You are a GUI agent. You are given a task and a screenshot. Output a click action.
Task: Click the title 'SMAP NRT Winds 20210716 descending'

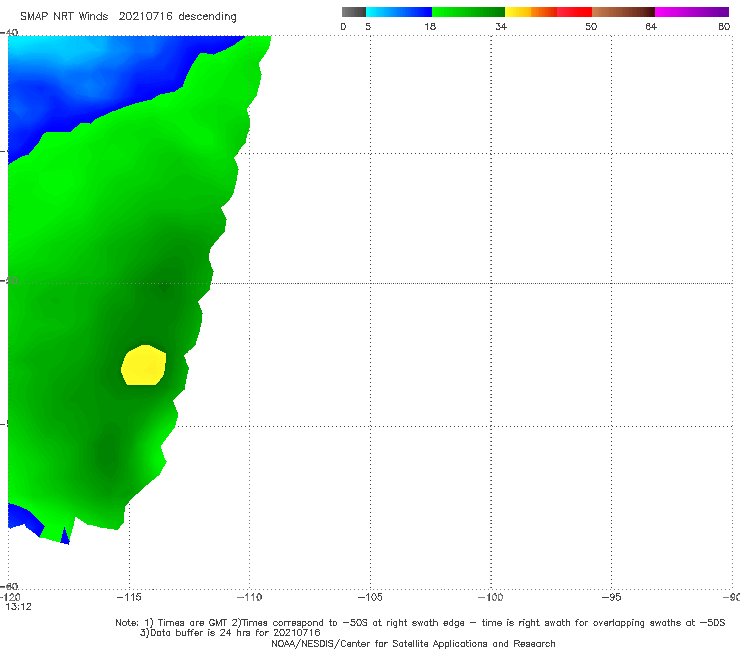tap(128, 17)
